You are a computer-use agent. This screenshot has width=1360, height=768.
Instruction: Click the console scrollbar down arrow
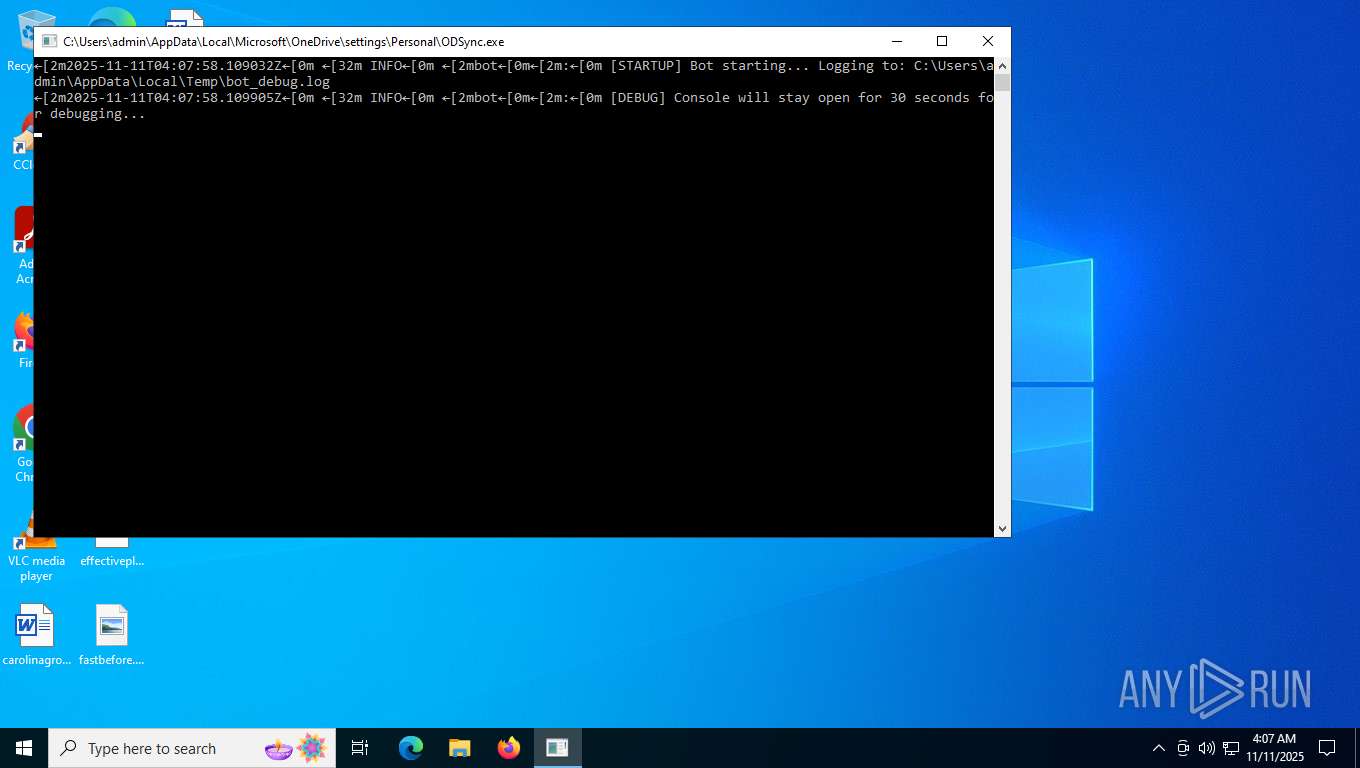(1002, 528)
